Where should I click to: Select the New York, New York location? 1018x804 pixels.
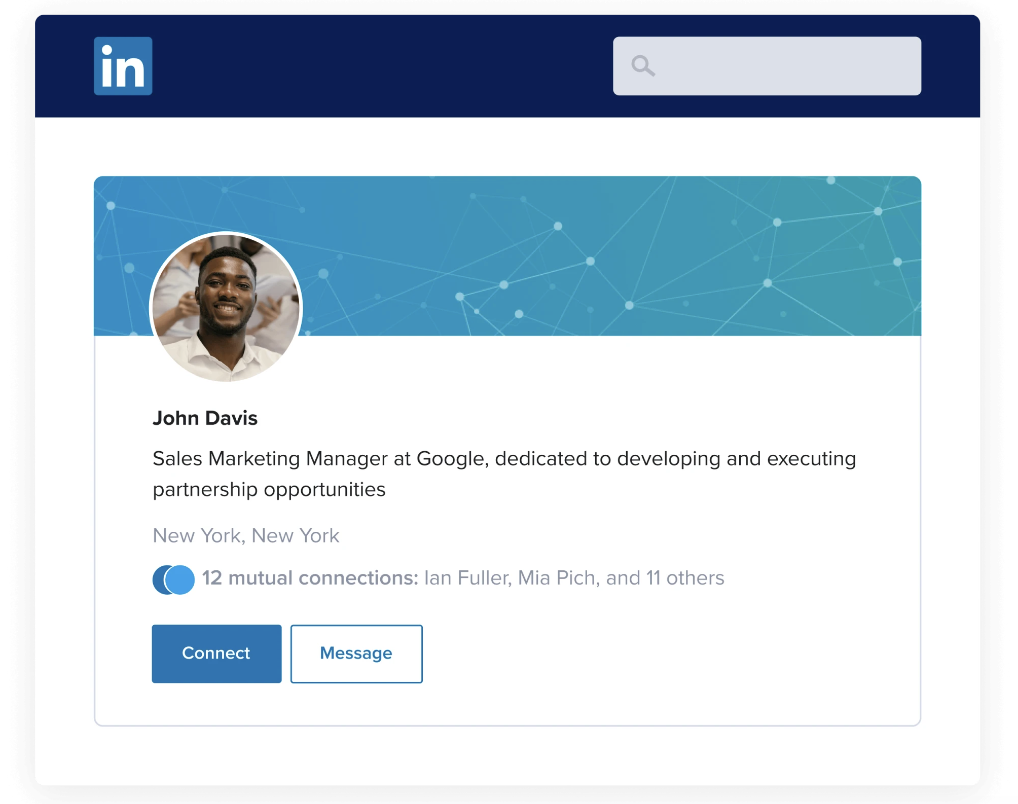point(246,536)
